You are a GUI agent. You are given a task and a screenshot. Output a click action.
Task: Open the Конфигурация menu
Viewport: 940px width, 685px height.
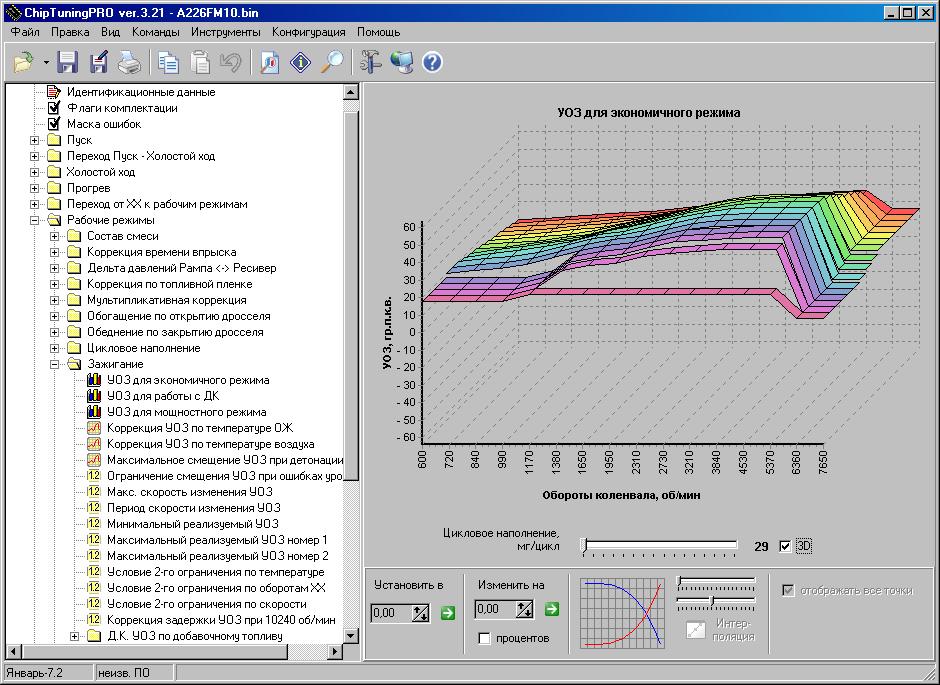(x=309, y=32)
